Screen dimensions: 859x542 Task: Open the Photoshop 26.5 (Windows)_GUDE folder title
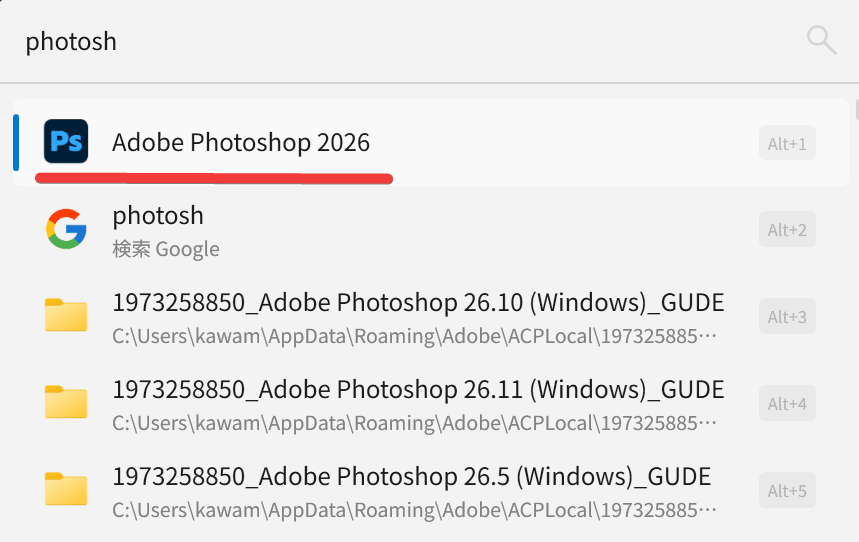coord(411,477)
